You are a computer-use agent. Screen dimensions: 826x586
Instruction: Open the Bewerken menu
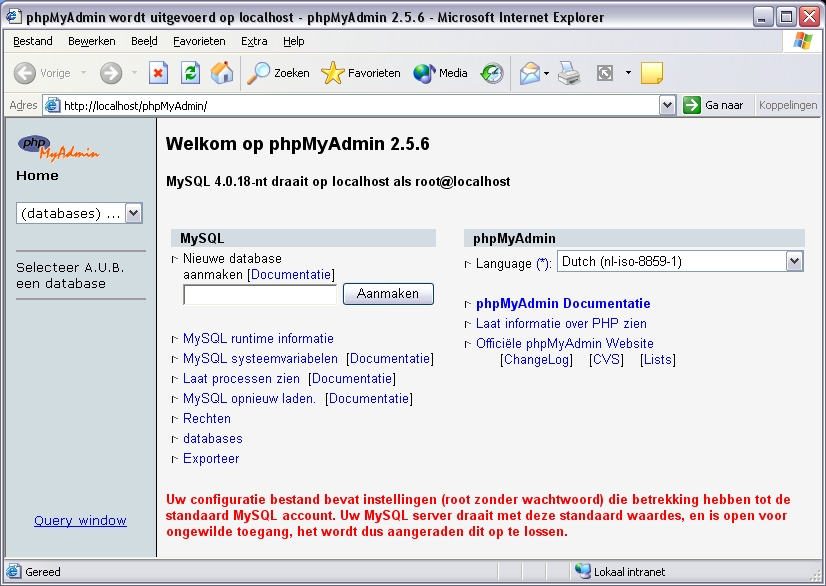(x=92, y=41)
